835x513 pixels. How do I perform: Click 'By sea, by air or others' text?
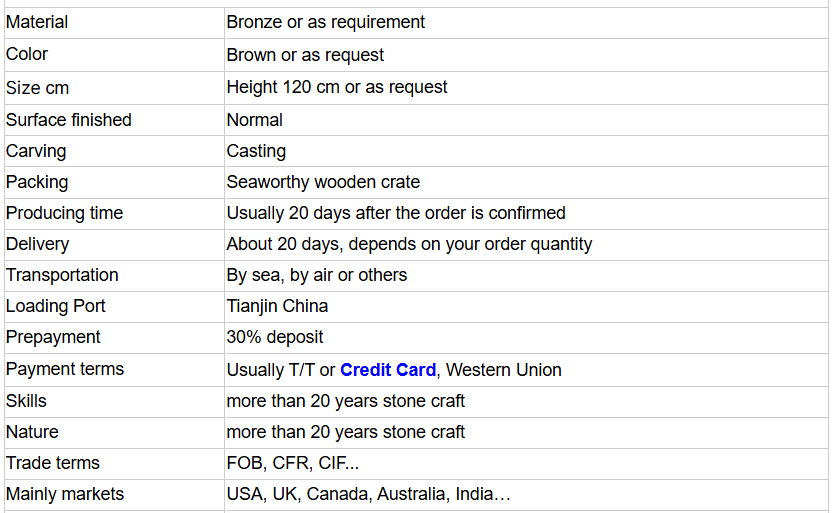click(317, 275)
